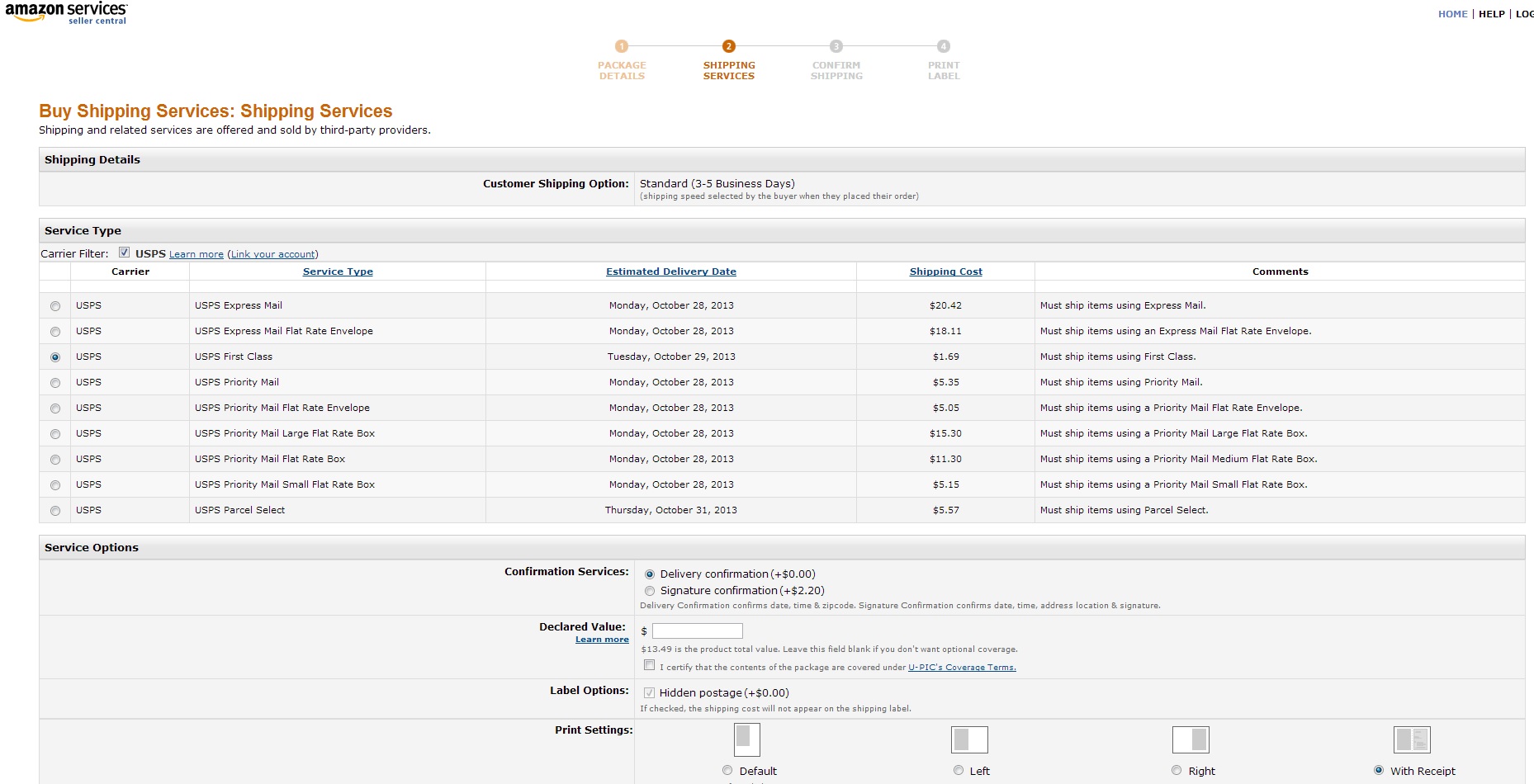Toggle the USPS carrier filter checkbox
The width and height of the screenshot is (1534, 784).
coord(124,253)
